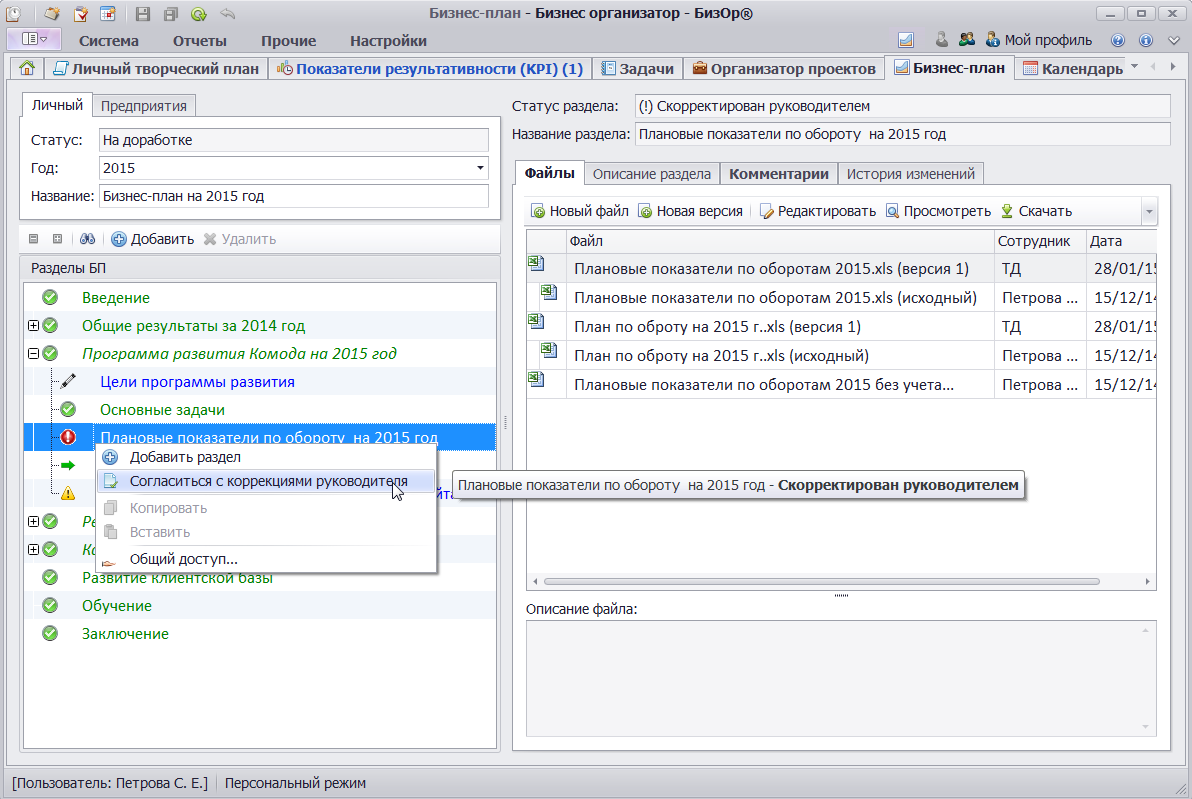The height and width of the screenshot is (799, 1192).
Task: Click Редактировать in files toolbar
Action: [817, 211]
